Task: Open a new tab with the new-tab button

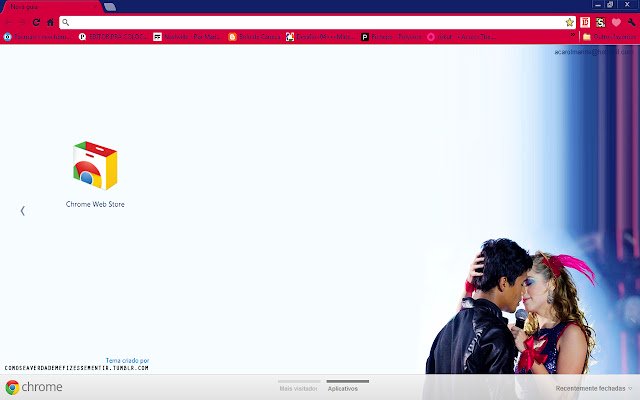Action: coord(110,7)
